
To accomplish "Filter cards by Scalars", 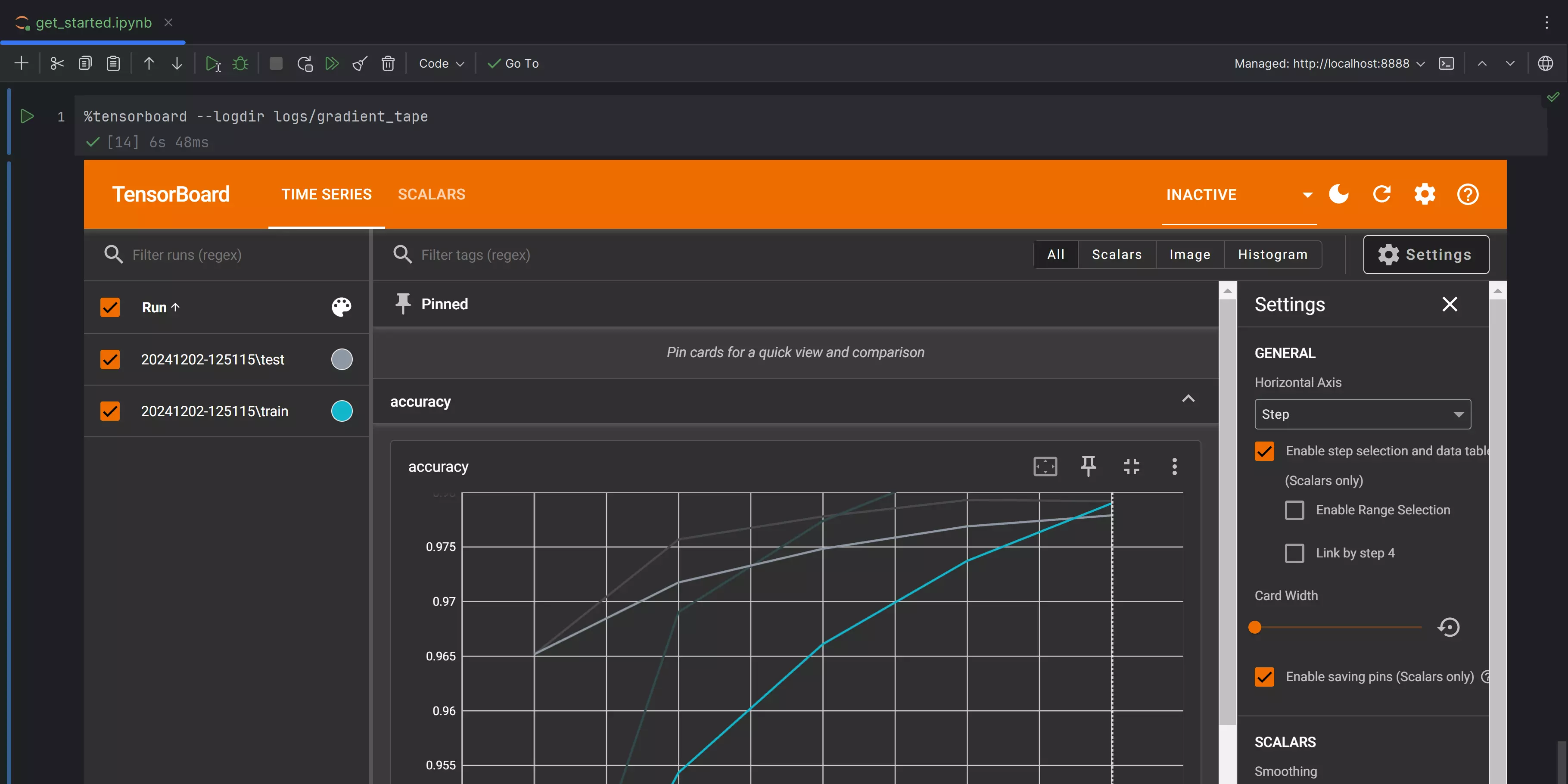I will point(1117,255).
